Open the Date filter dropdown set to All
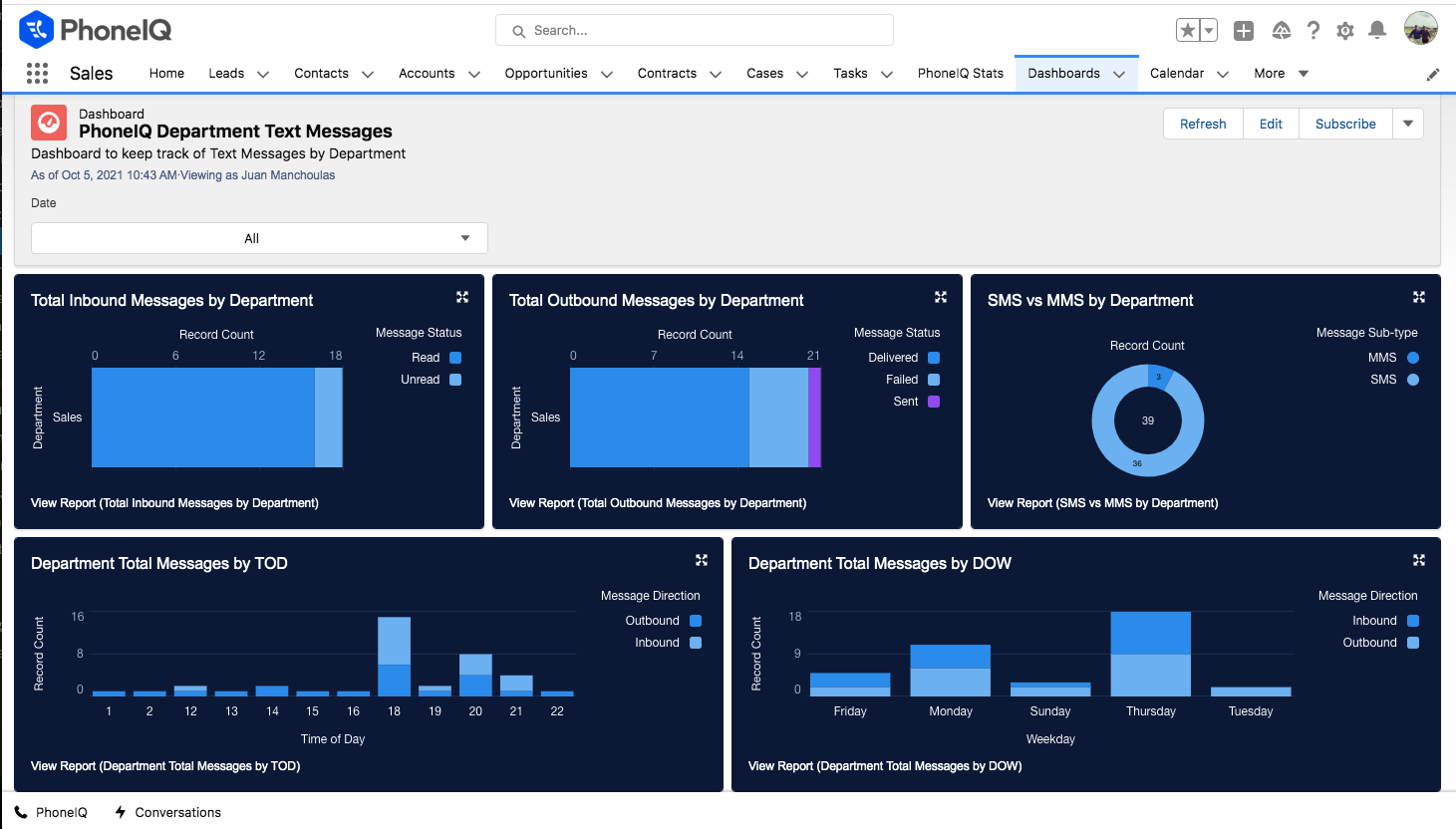Viewport: 1456px width, 829px height. [259, 238]
